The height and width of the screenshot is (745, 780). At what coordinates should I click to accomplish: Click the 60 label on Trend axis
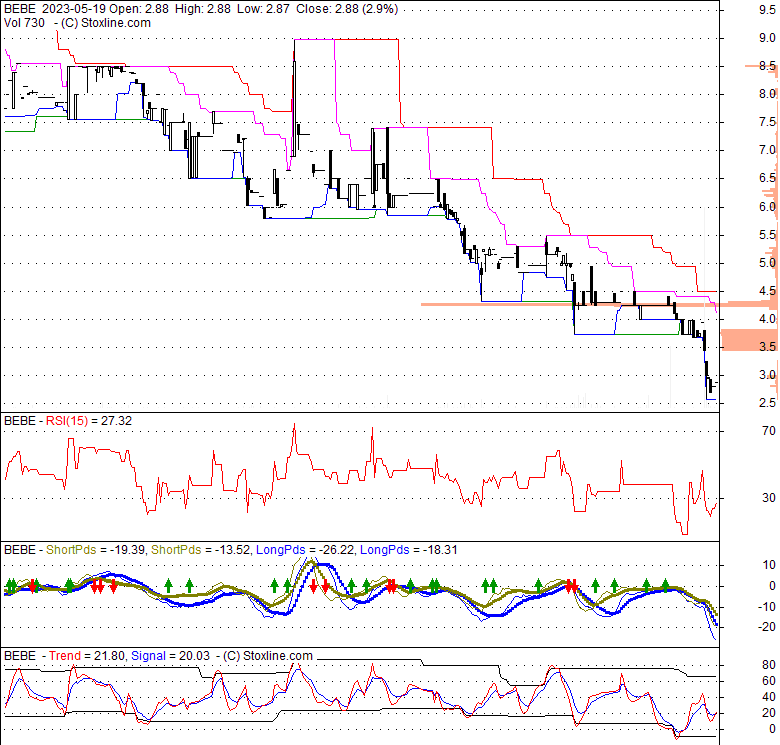click(x=769, y=681)
